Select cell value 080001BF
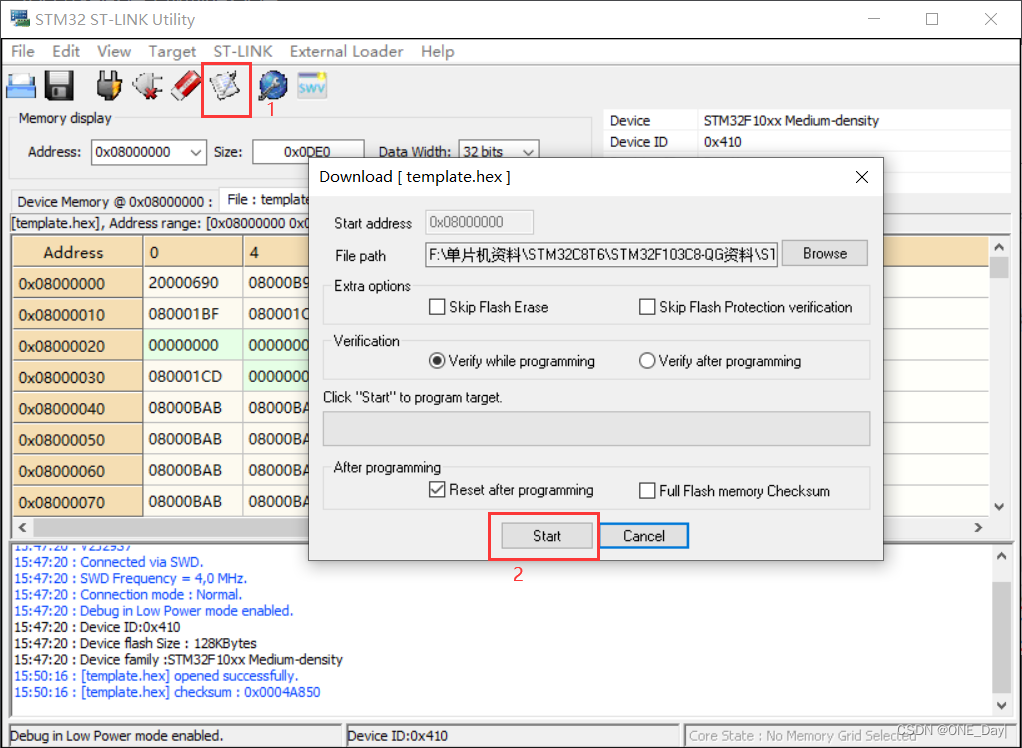 click(x=193, y=314)
